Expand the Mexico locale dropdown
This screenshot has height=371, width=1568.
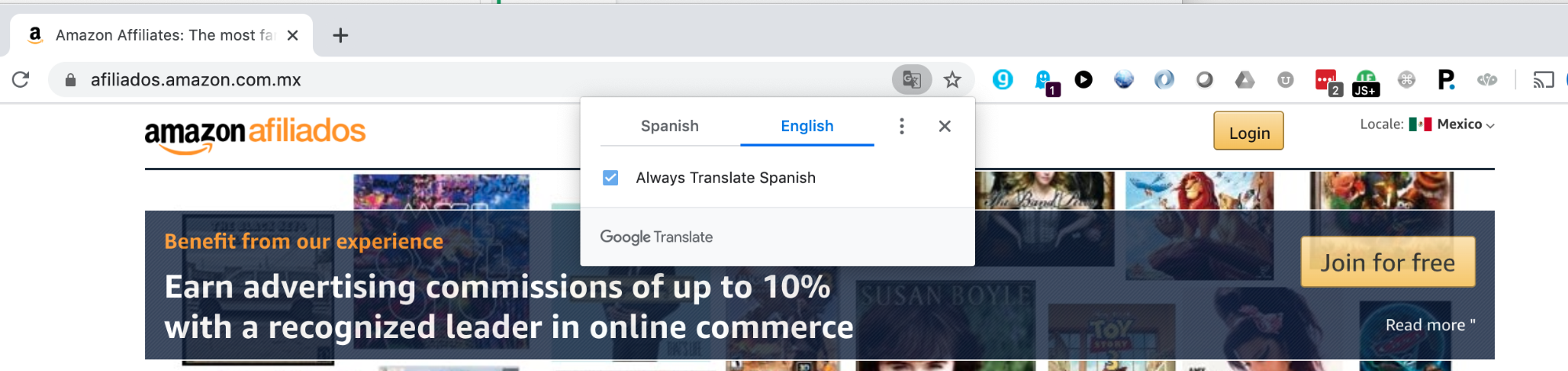[1465, 125]
